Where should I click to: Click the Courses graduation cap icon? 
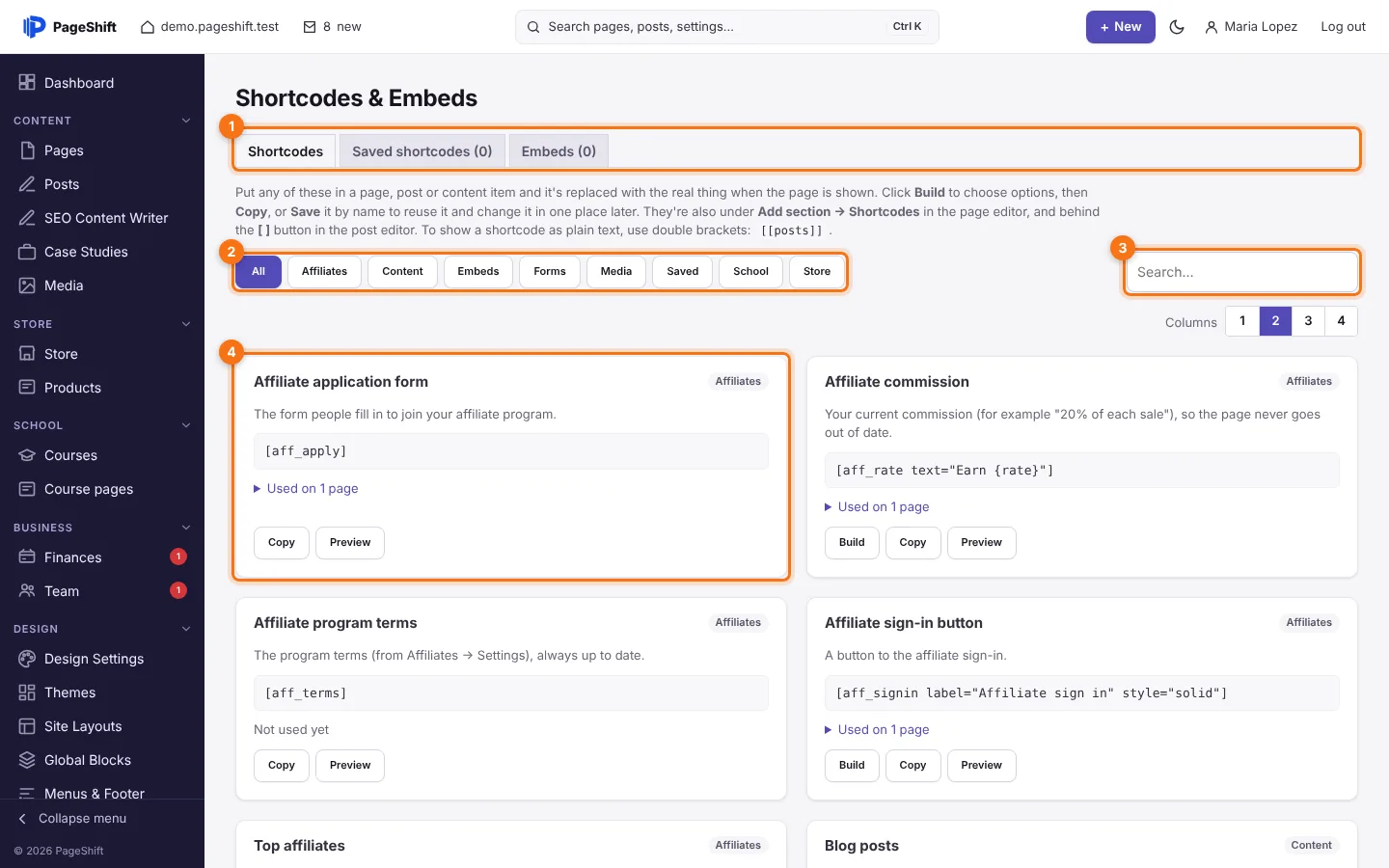(x=27, y=455)
